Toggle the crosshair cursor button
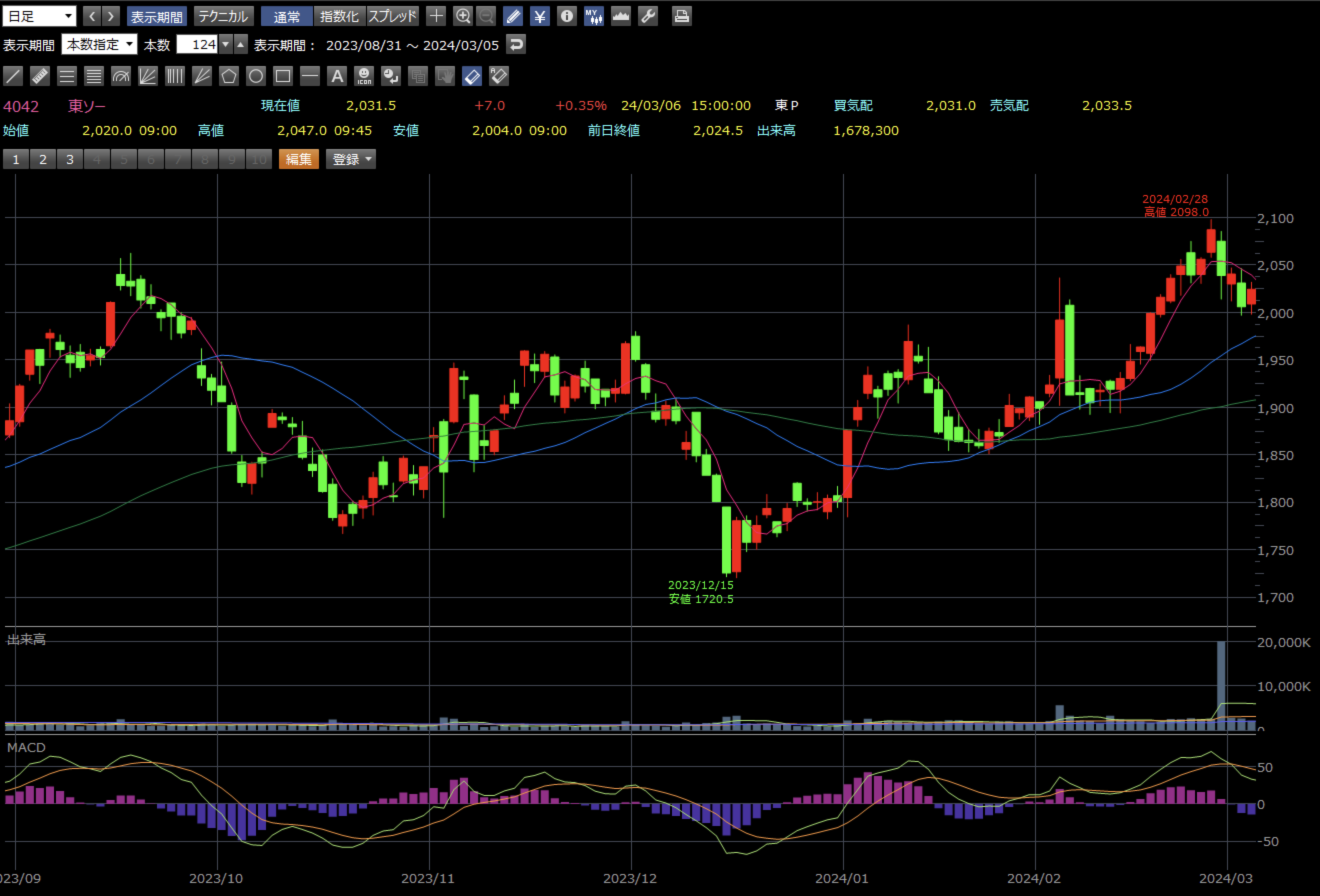 click(x=435, y=16)
